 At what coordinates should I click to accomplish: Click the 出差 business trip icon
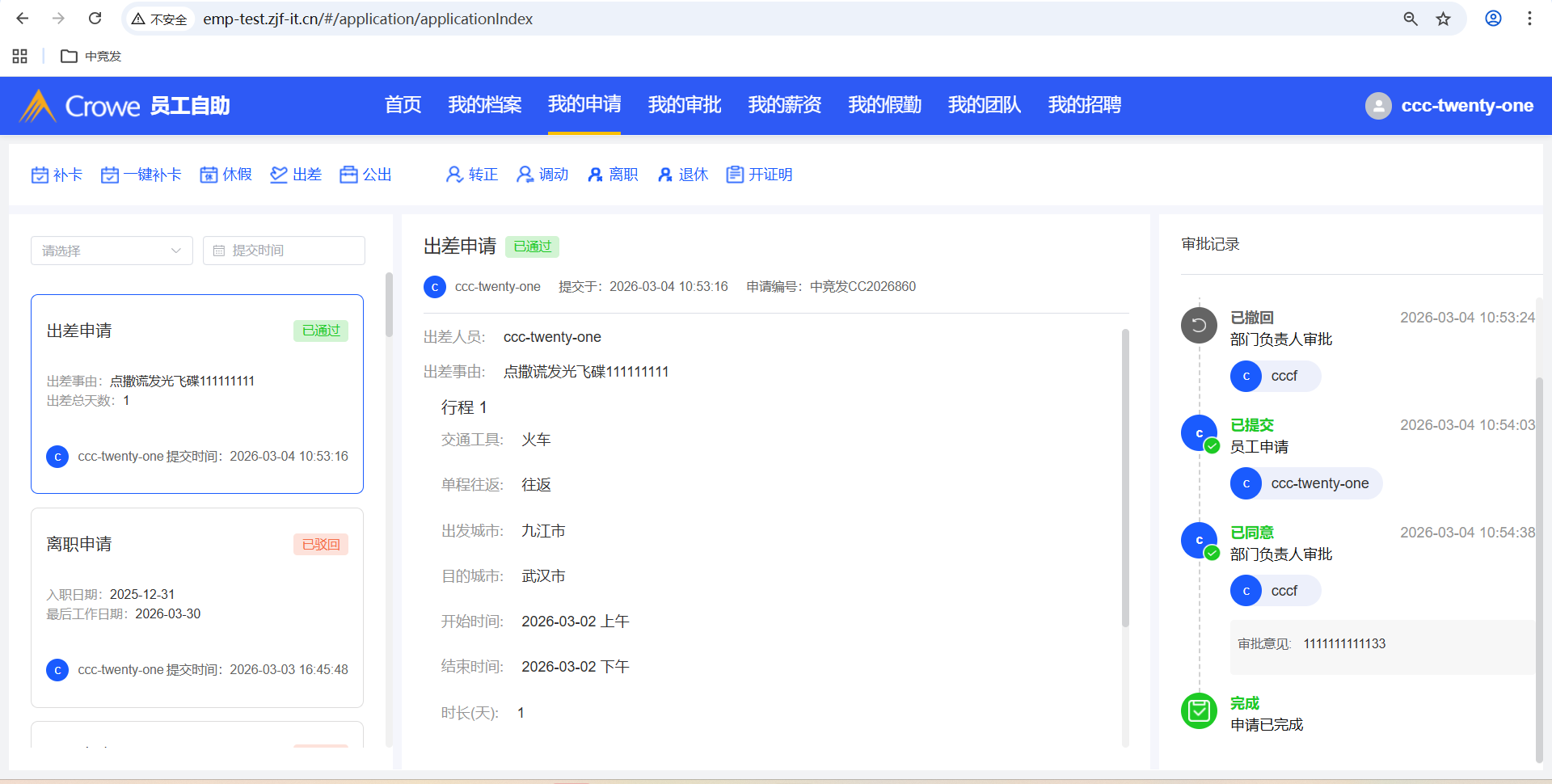pyautogui.click(x=279, y=175)
